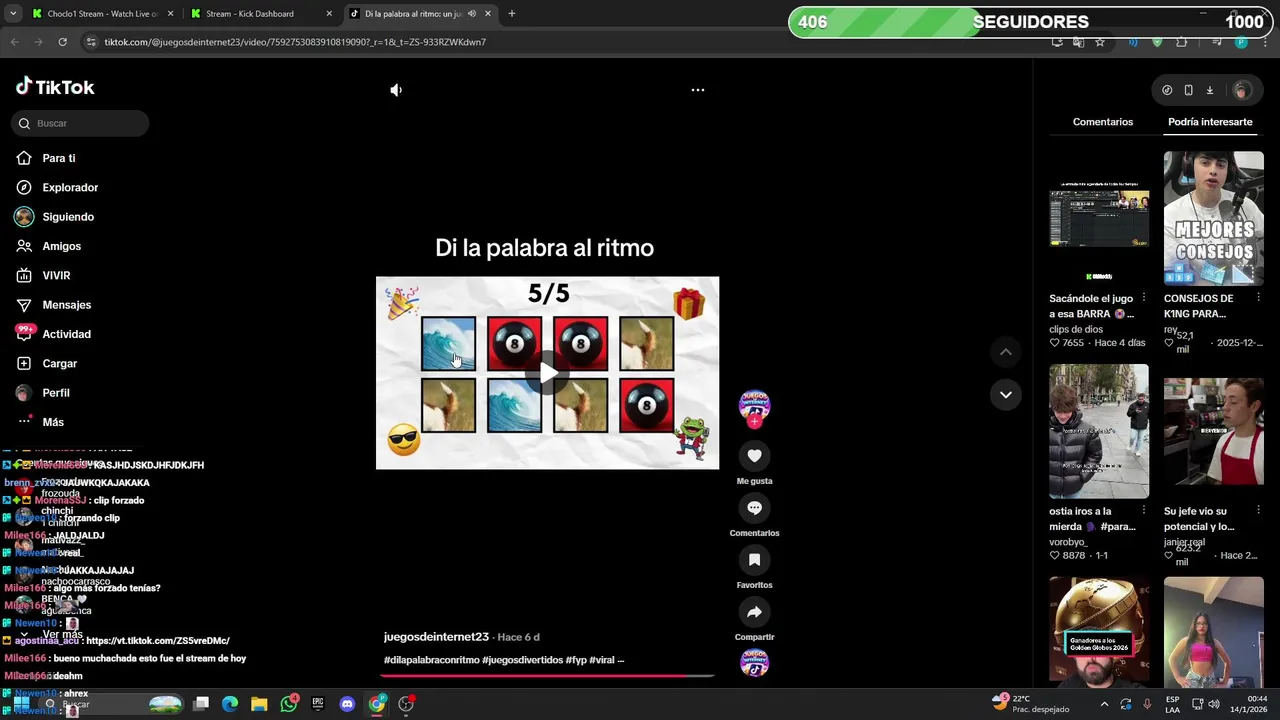1280x720 pixels.
Task: Open Amigos in the sidebar
Action: (x=61, y=246)
